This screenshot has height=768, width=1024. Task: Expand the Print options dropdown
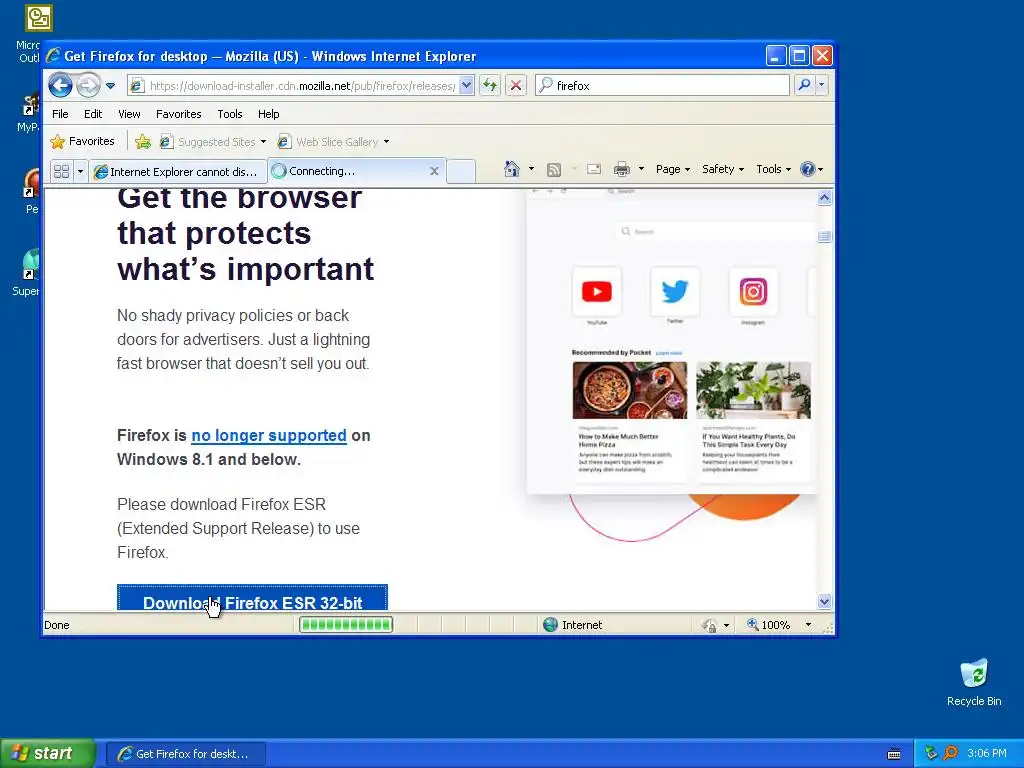tap(641, 169)
